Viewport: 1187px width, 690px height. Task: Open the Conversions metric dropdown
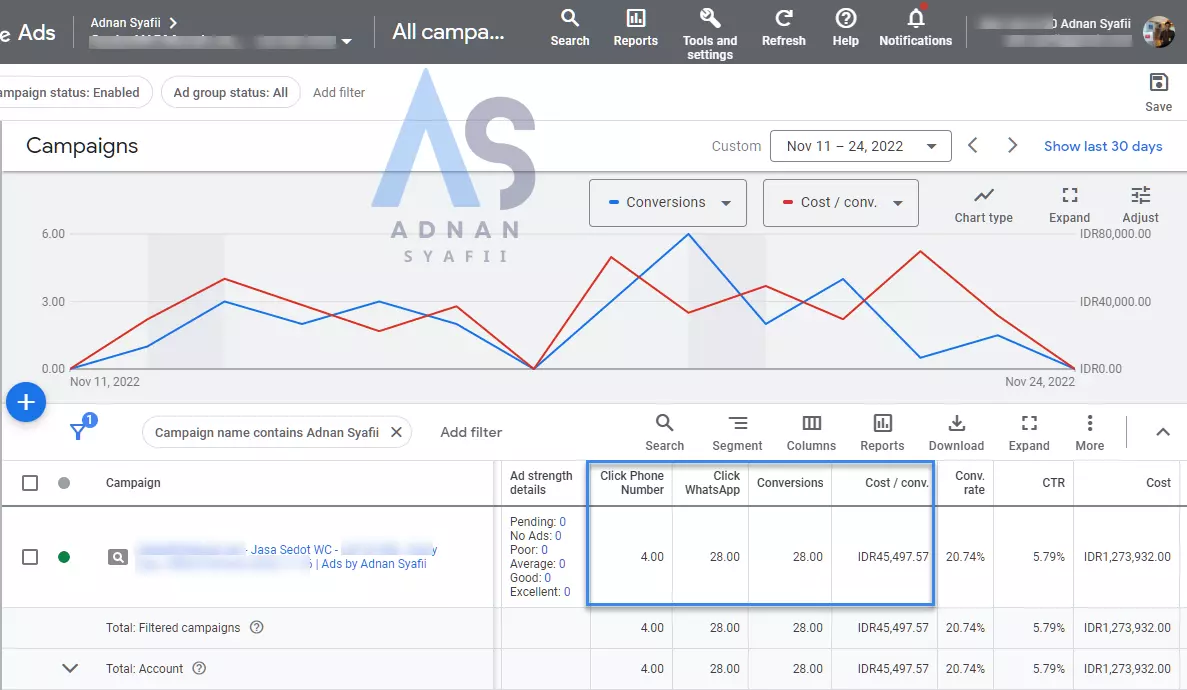coord(667,203)
